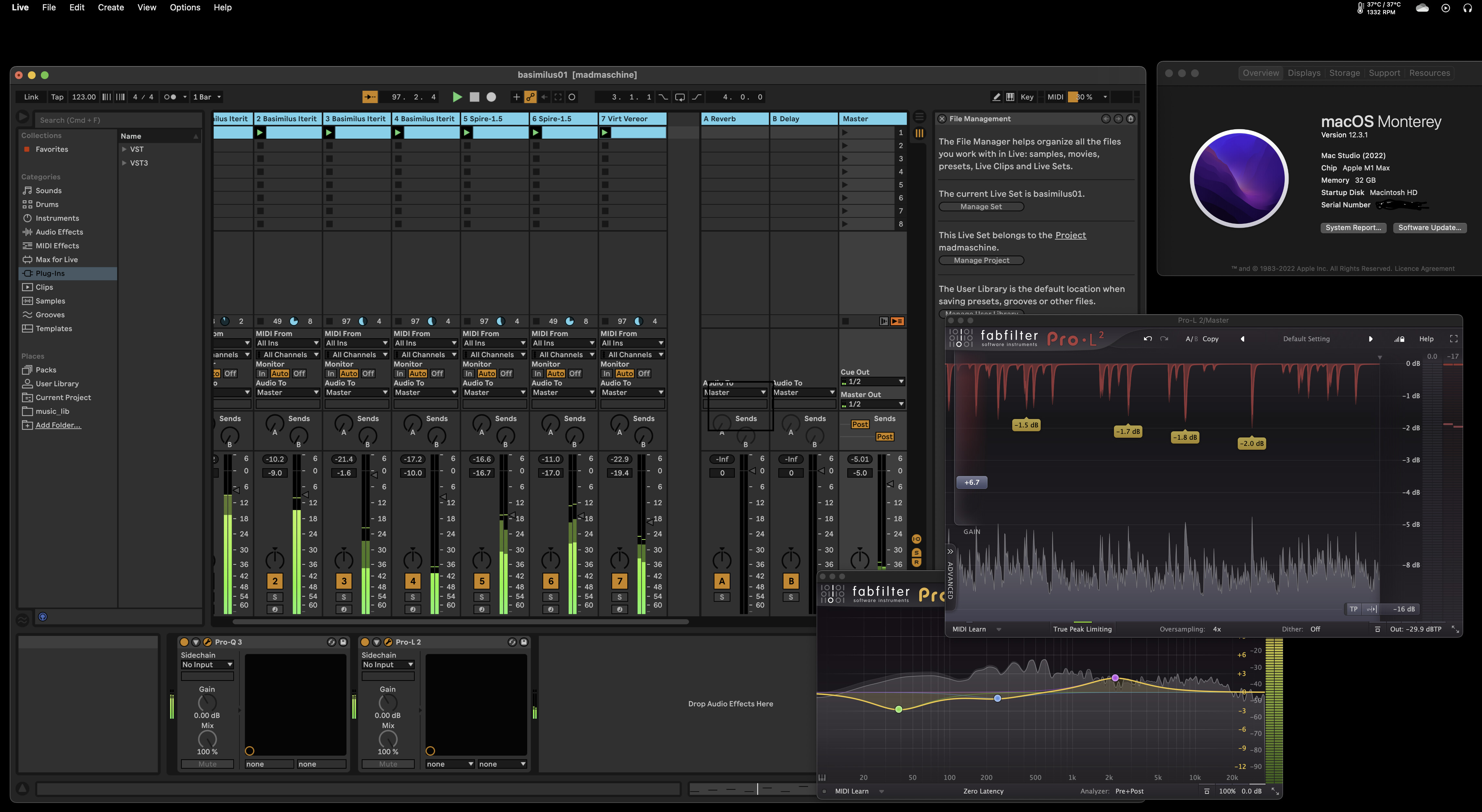Image resolution: width=1482 pixels, height=812 pixels.
Task: Click the MIDI Arrangement Overdub plus icon
Action: click(x=516, y=97)
